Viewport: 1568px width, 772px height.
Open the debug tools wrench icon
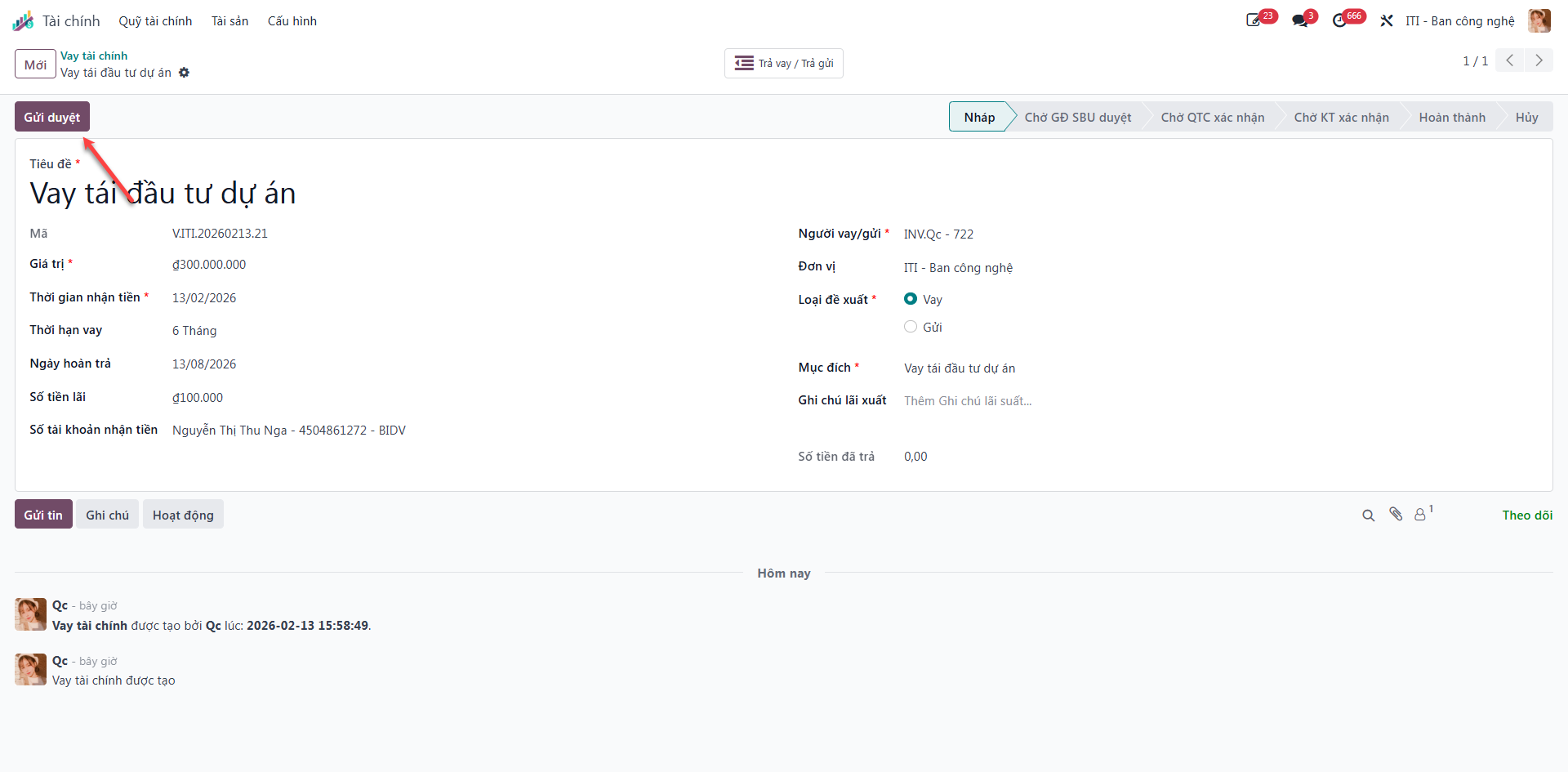(1387, 20)
